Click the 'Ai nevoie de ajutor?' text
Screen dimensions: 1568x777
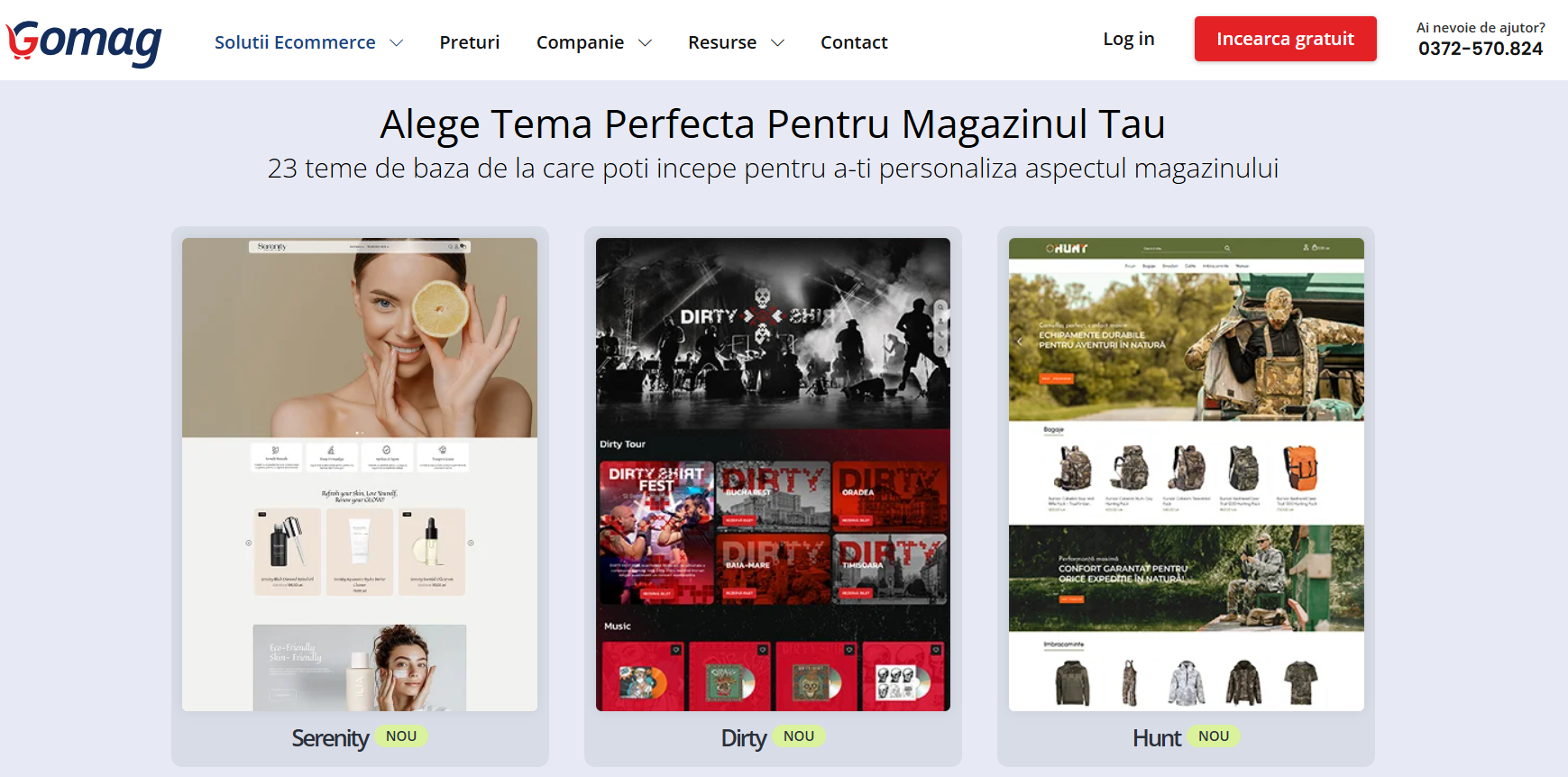click(x=1481, y=27)
